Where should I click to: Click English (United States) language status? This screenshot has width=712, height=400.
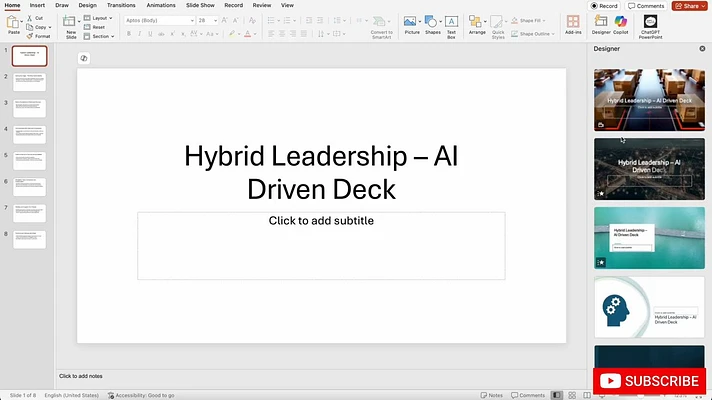tap(71, 395)
